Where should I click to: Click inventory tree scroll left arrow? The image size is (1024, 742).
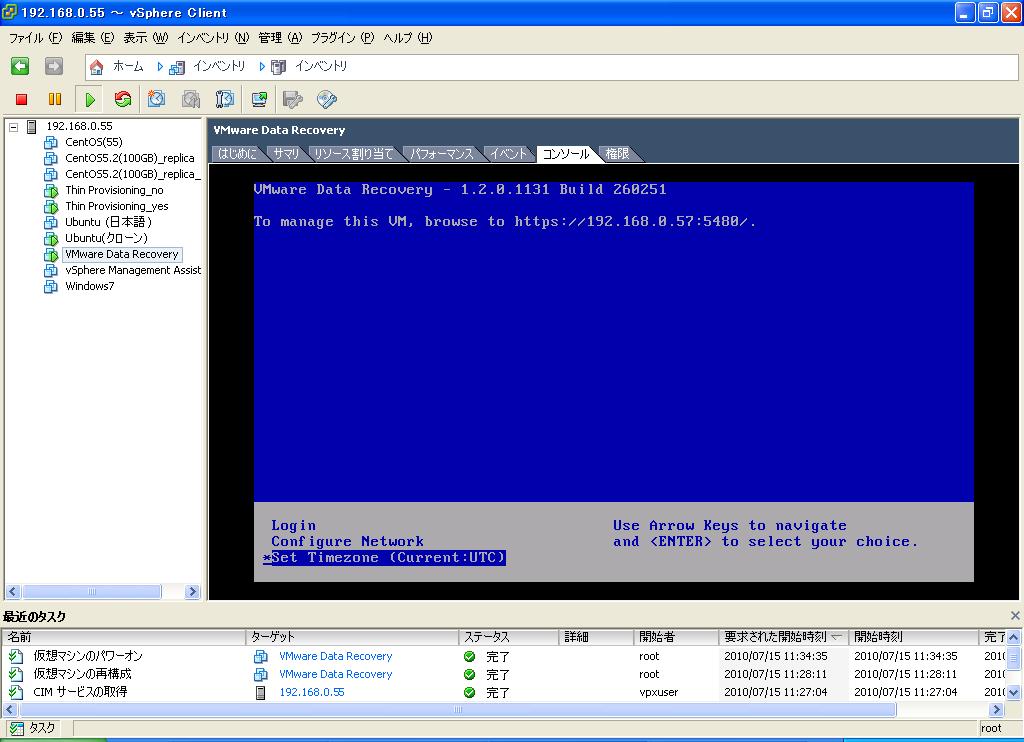click(12, 592)
